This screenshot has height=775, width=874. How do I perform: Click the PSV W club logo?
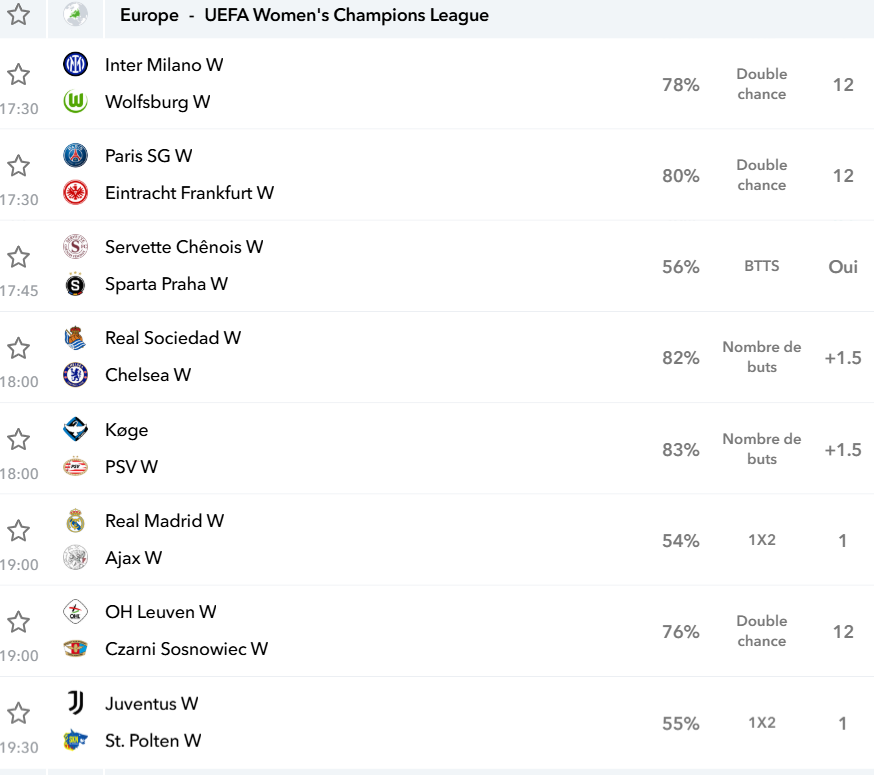pyautogui.click(x=75, y=466)
